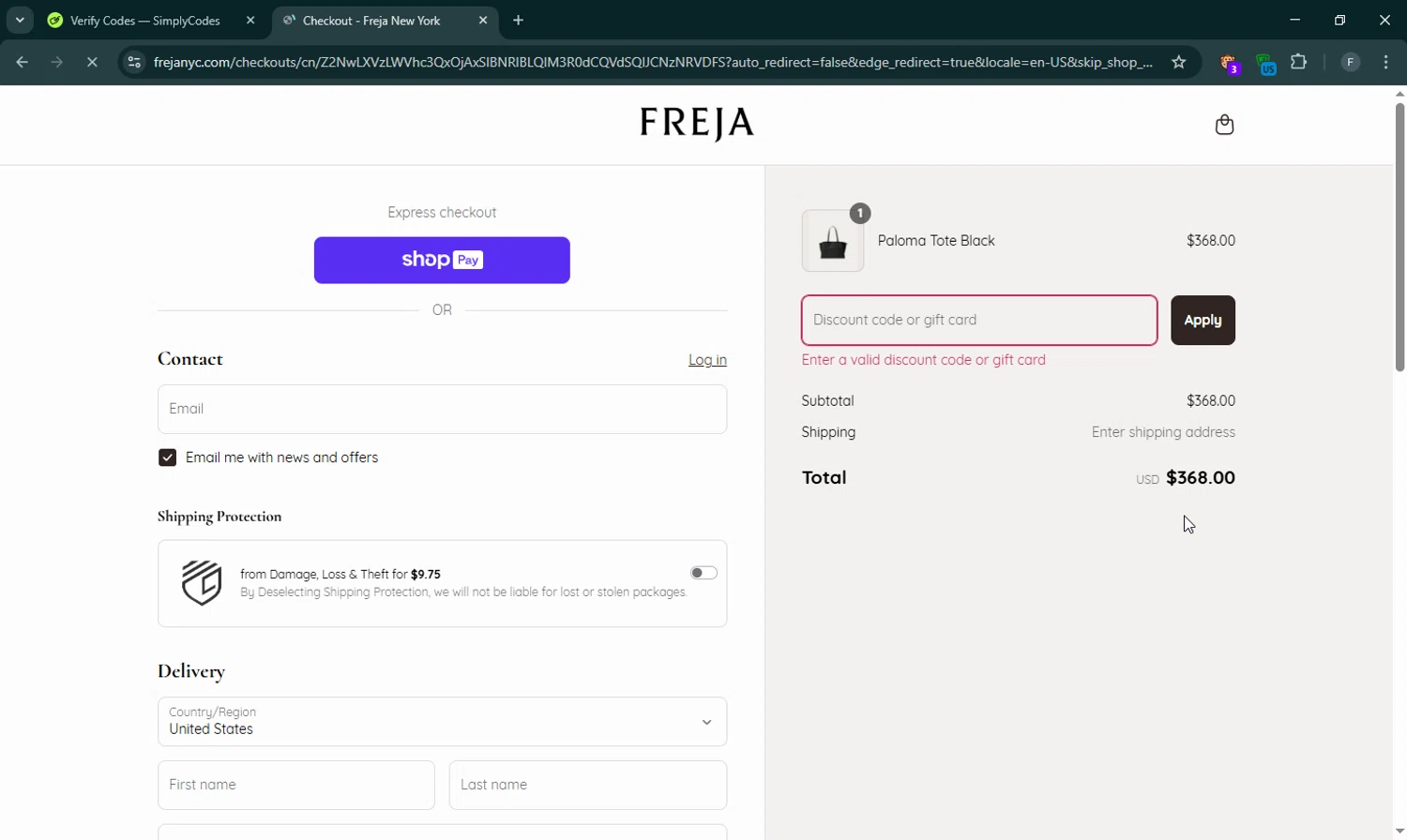Focus the Discount code or gift card field
The width and height of the screenshot is (1407, 840).
[979, 321]
